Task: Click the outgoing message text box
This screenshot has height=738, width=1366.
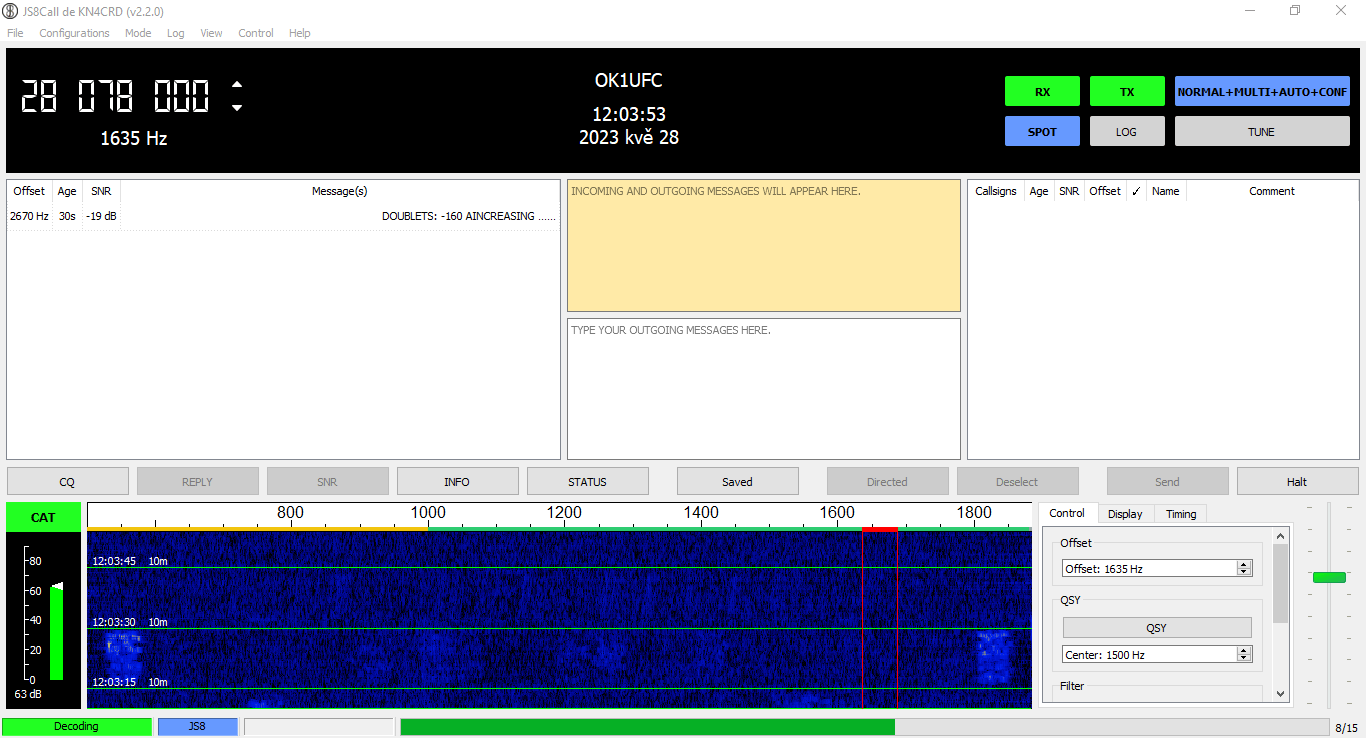Action: pos(763,388)
